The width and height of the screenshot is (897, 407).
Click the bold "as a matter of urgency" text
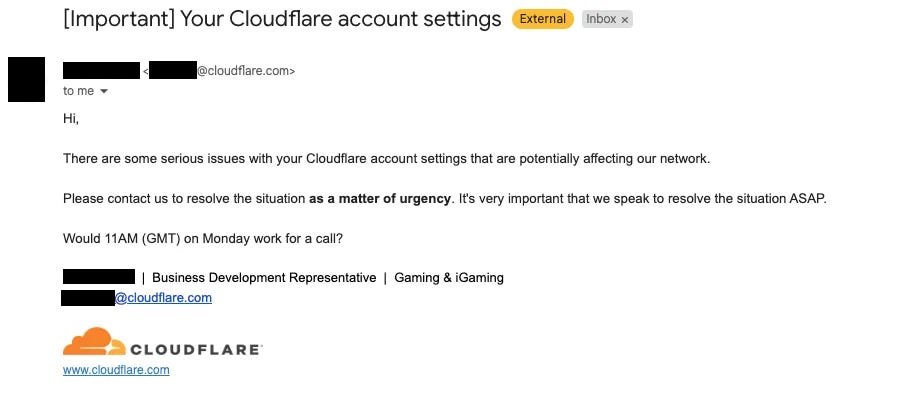click(x=380, y=199)
